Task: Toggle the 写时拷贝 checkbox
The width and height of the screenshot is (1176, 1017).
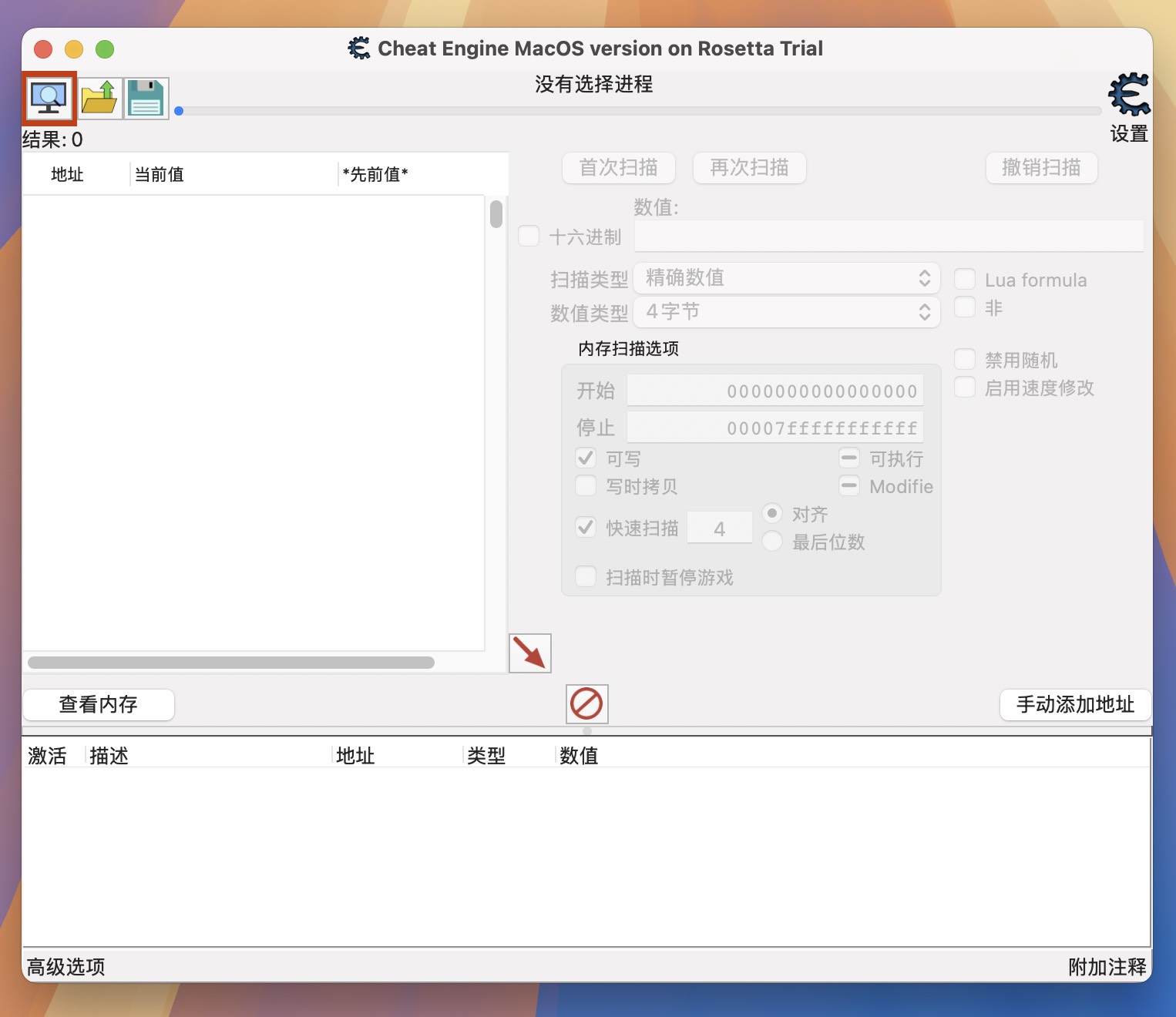Action: tap(586, 485)
